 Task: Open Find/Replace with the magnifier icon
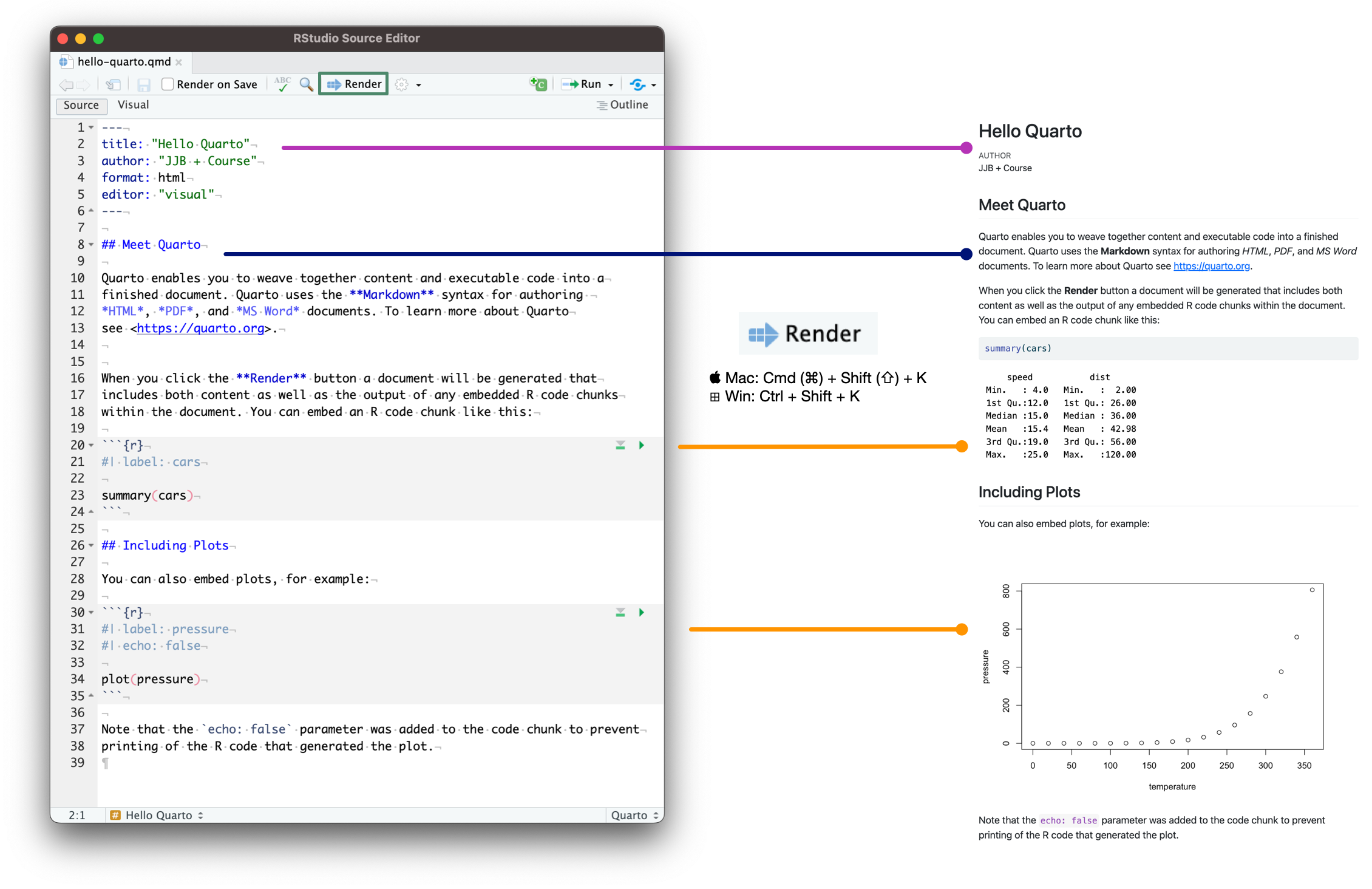pos(305,84)
